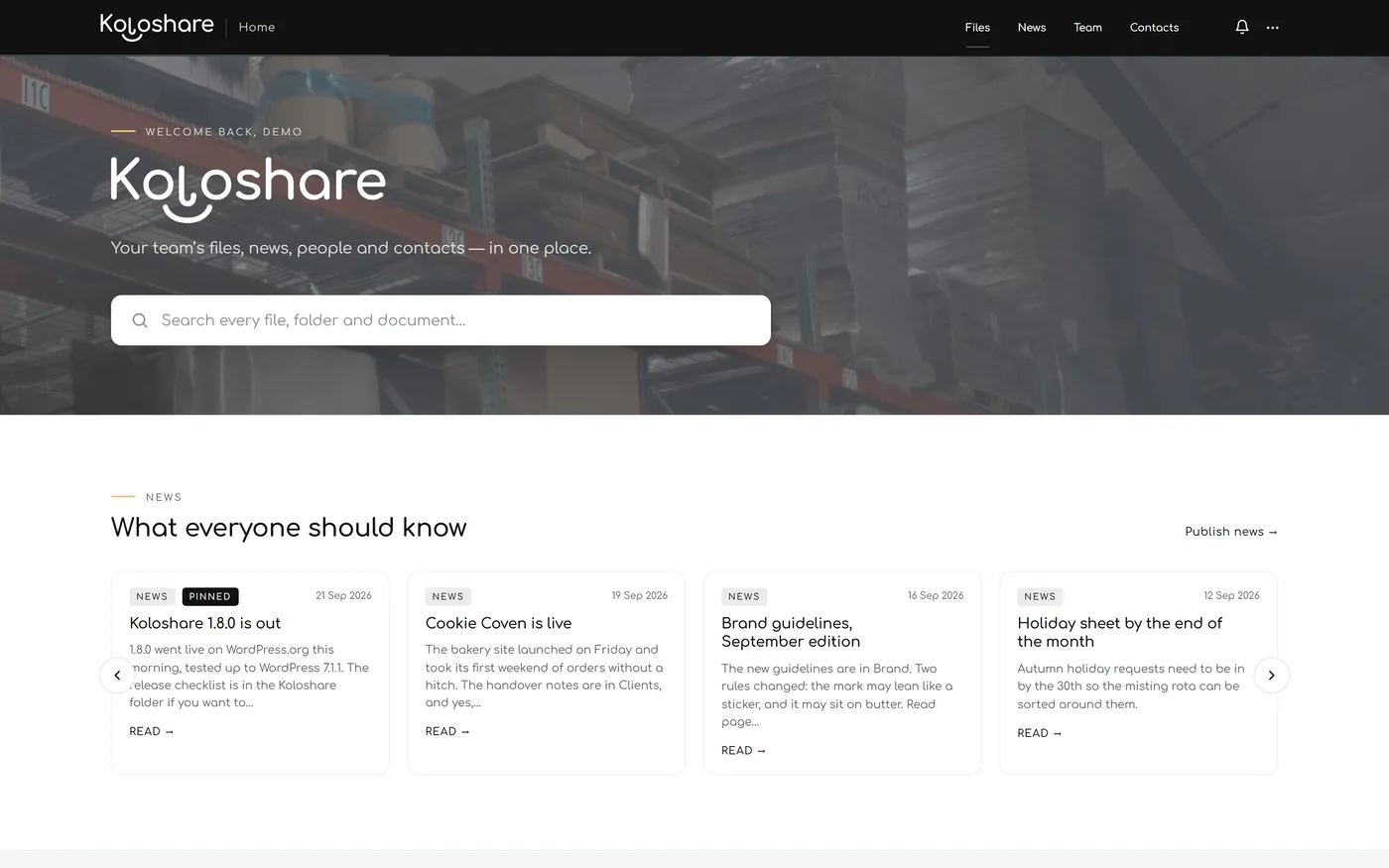Click the search magnifier icon
This screenshot has height=868, width=1389.
140,320
